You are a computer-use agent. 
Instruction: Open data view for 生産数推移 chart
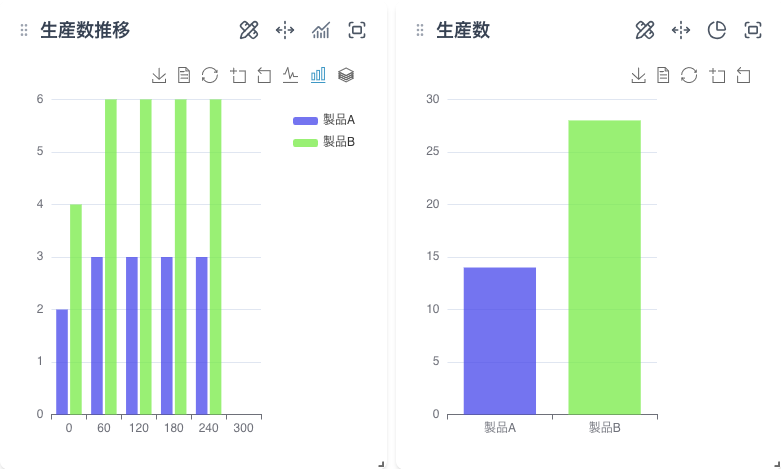pyautogui.click(x=184, y=75)
